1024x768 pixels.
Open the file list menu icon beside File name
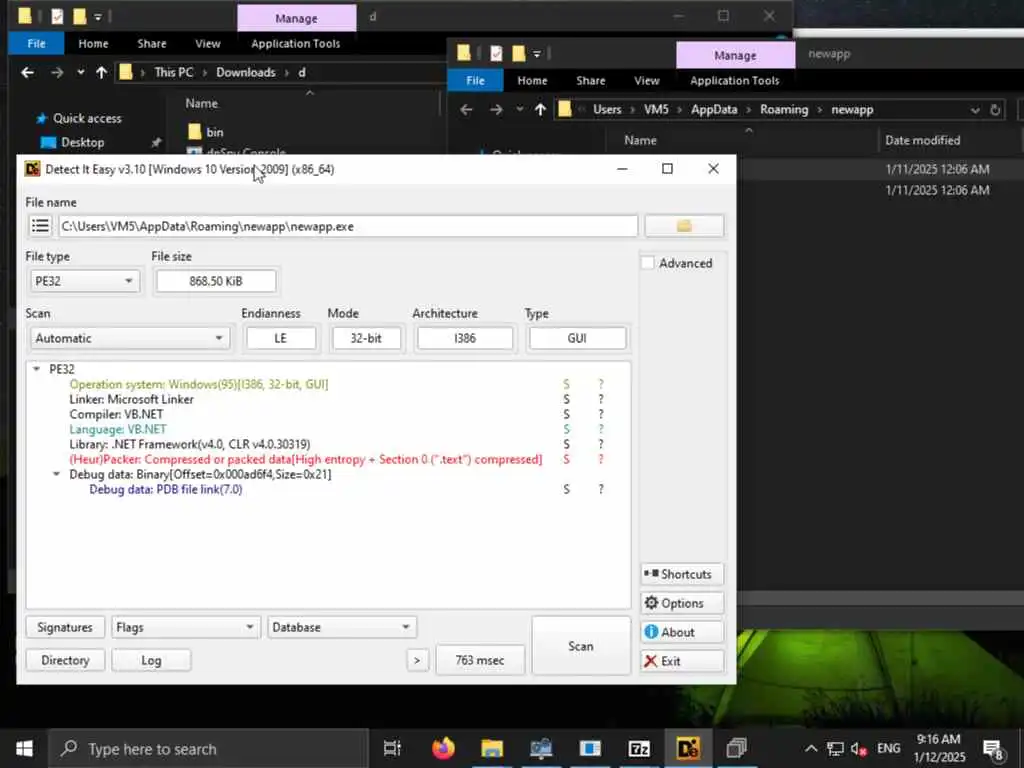tap(40, 226)
